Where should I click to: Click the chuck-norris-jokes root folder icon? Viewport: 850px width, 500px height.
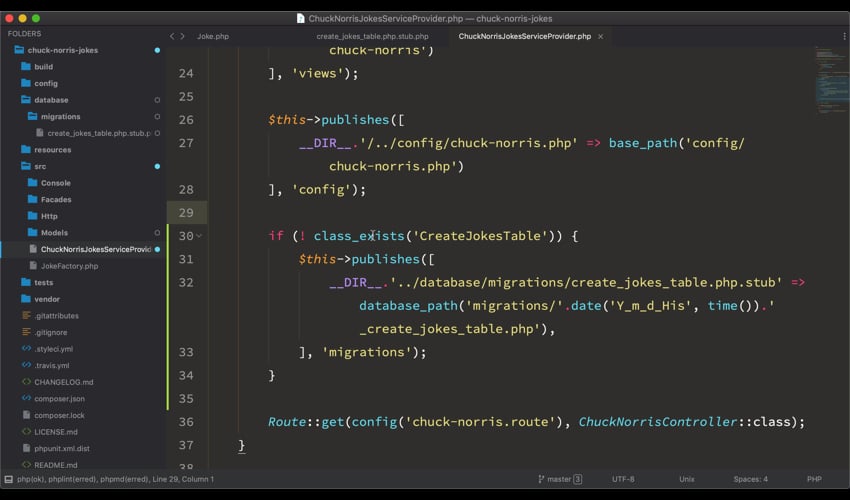(x=19, y=50)
